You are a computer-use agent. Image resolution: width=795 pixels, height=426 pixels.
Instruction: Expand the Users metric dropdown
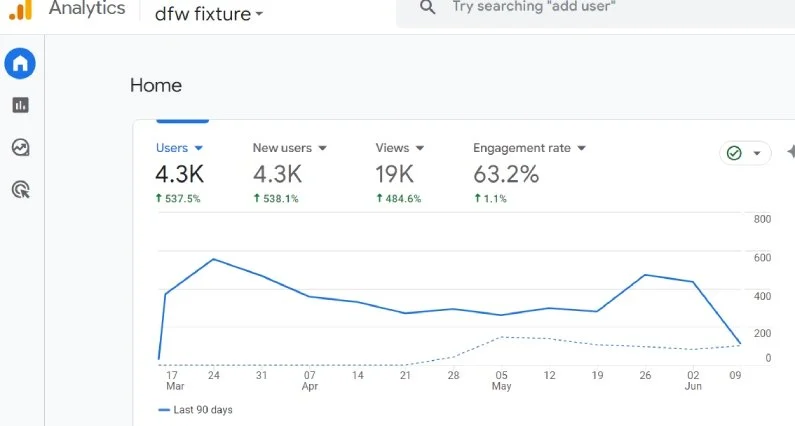click(199, 148)
